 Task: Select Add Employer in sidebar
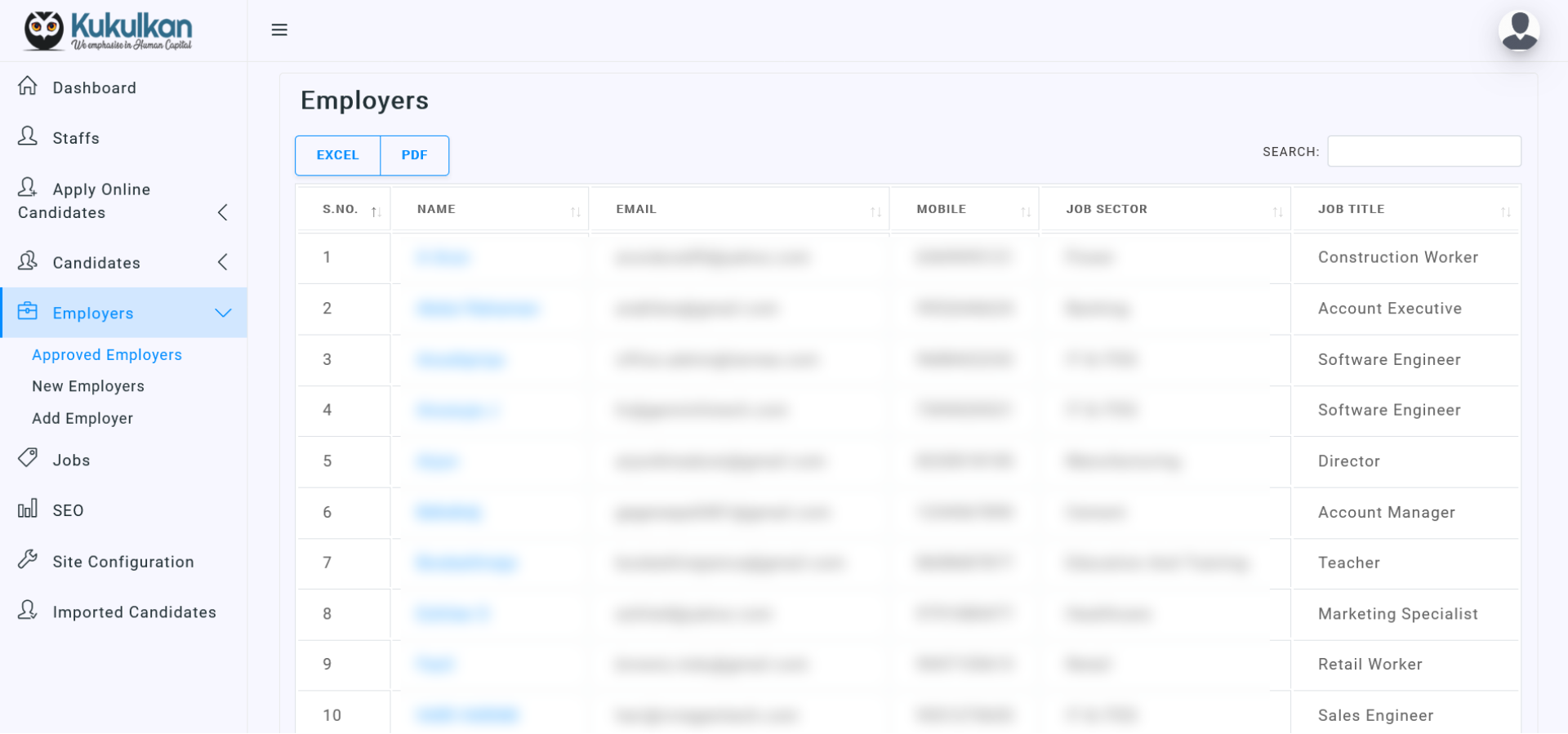point(82,418)
